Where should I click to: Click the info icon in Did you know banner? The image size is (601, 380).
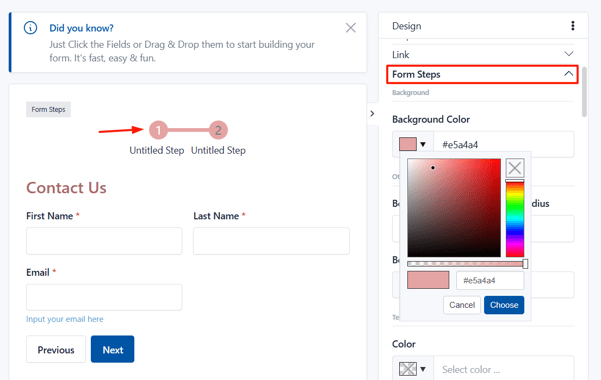click(x=30, y=28)
